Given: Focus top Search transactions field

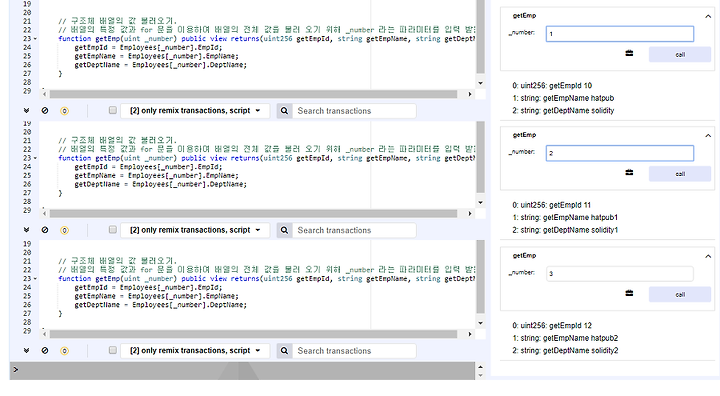Looking at the screenshot, I should pyautogui.click(x=354, y=111).
